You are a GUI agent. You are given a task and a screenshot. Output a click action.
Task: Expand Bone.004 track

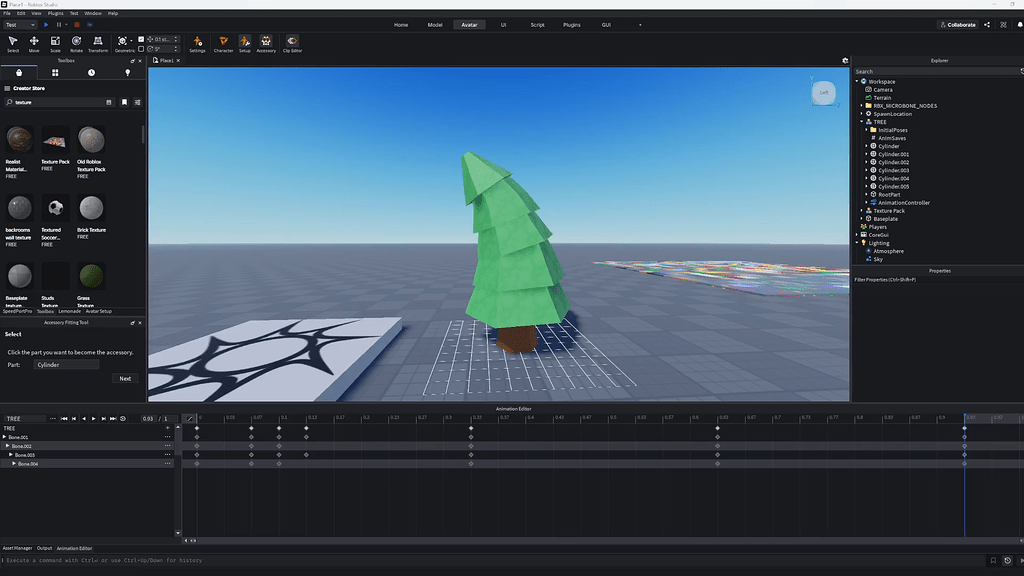point(14,464)
